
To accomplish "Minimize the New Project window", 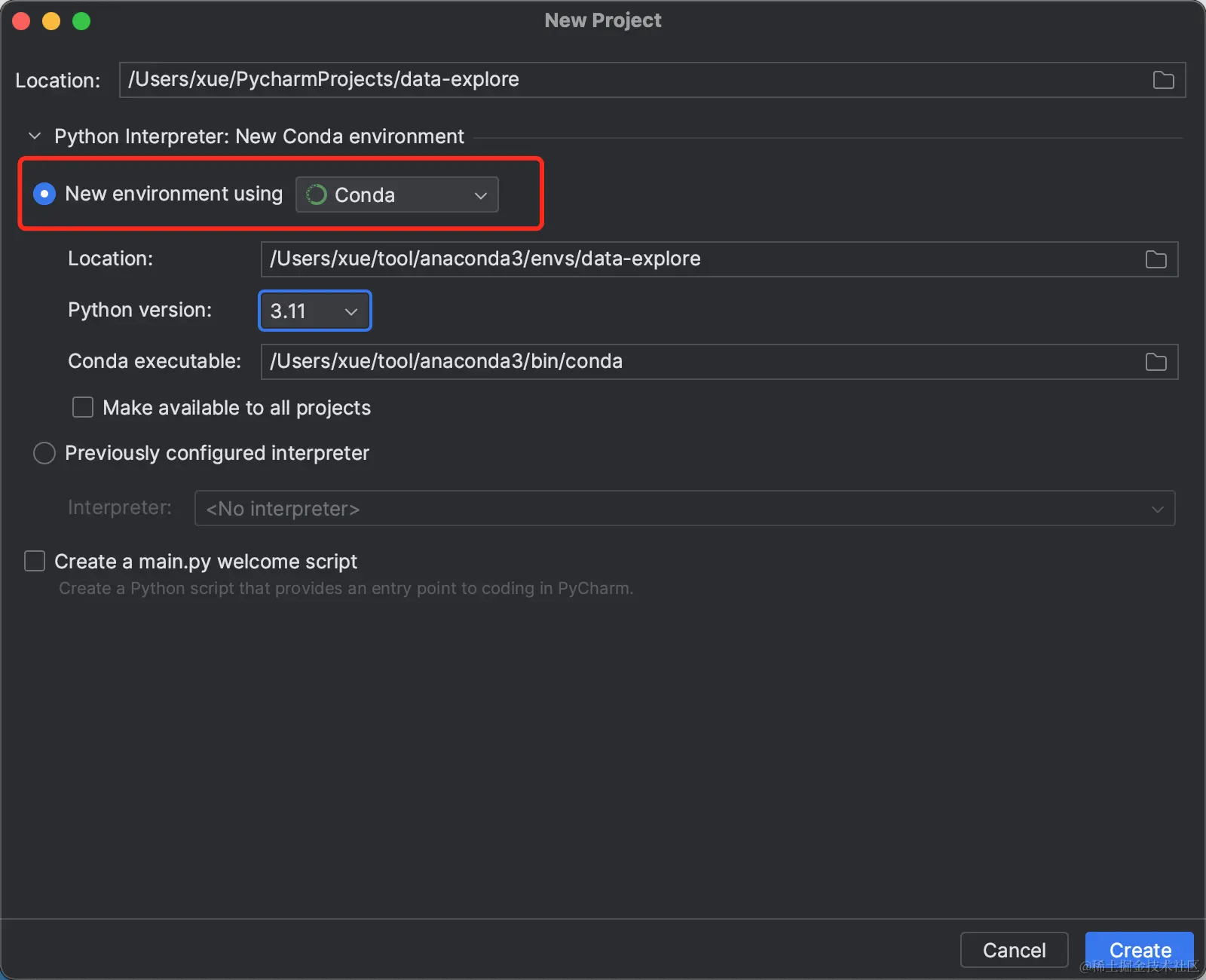I will (51, 21).
